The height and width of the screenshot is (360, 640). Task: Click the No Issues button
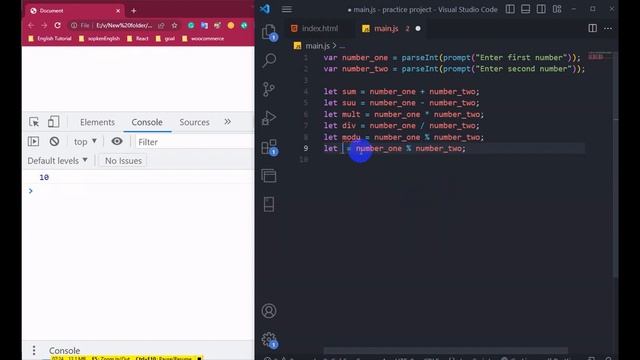pyautogui.click(x=123, y=161)
